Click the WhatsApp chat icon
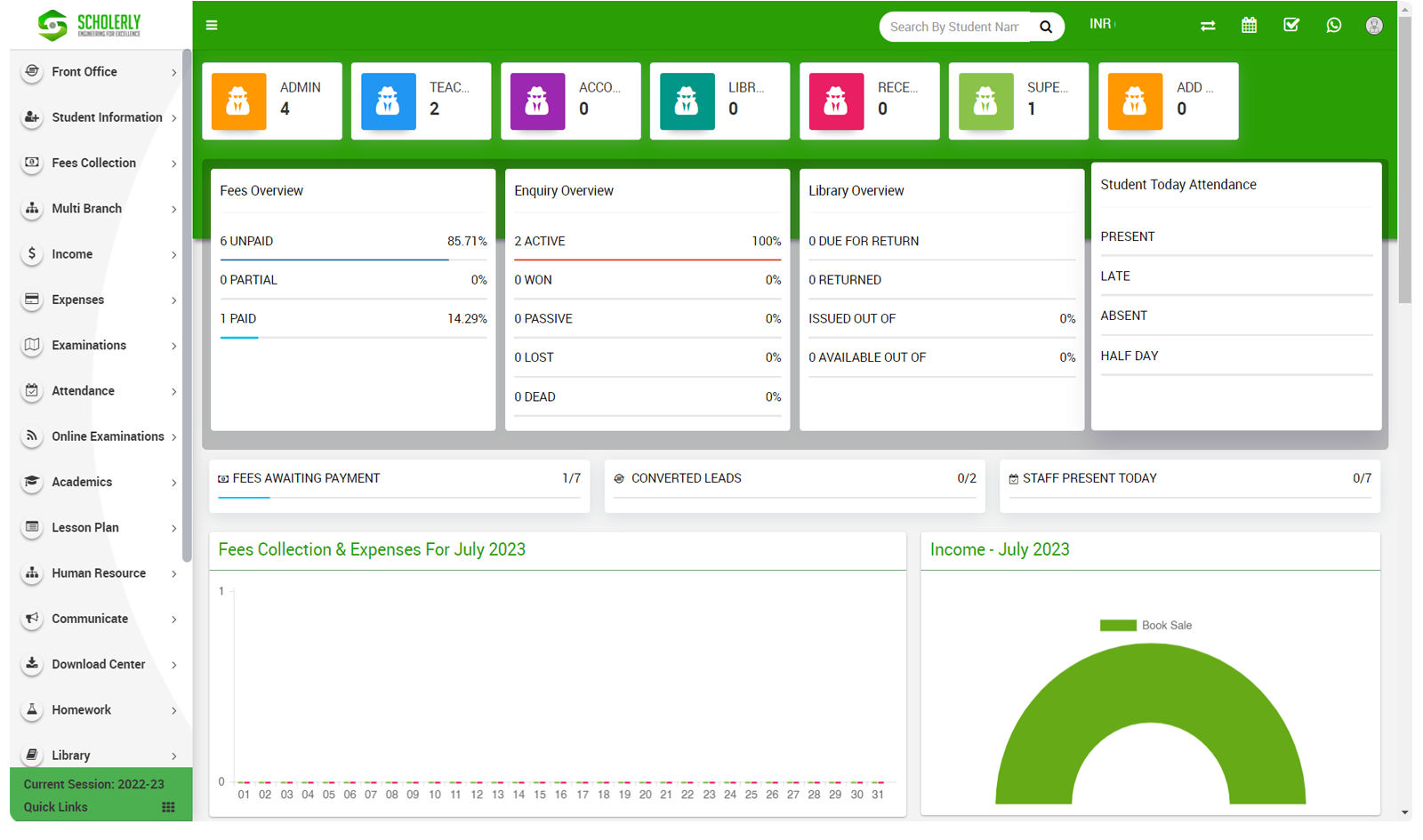This screenshot has width=1423, height=840. [1333, 25]
